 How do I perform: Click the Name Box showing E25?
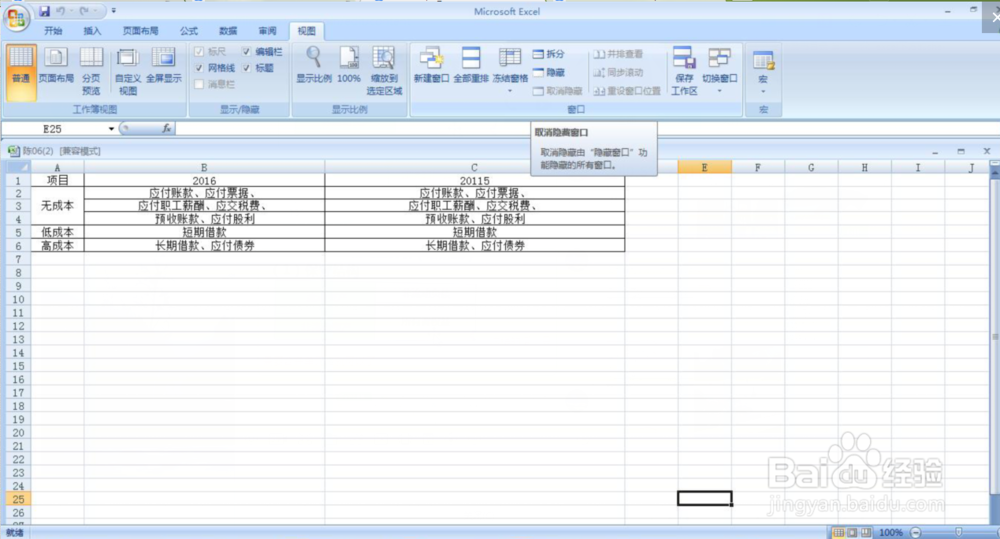pyautogui.click(x=53, y=129)
